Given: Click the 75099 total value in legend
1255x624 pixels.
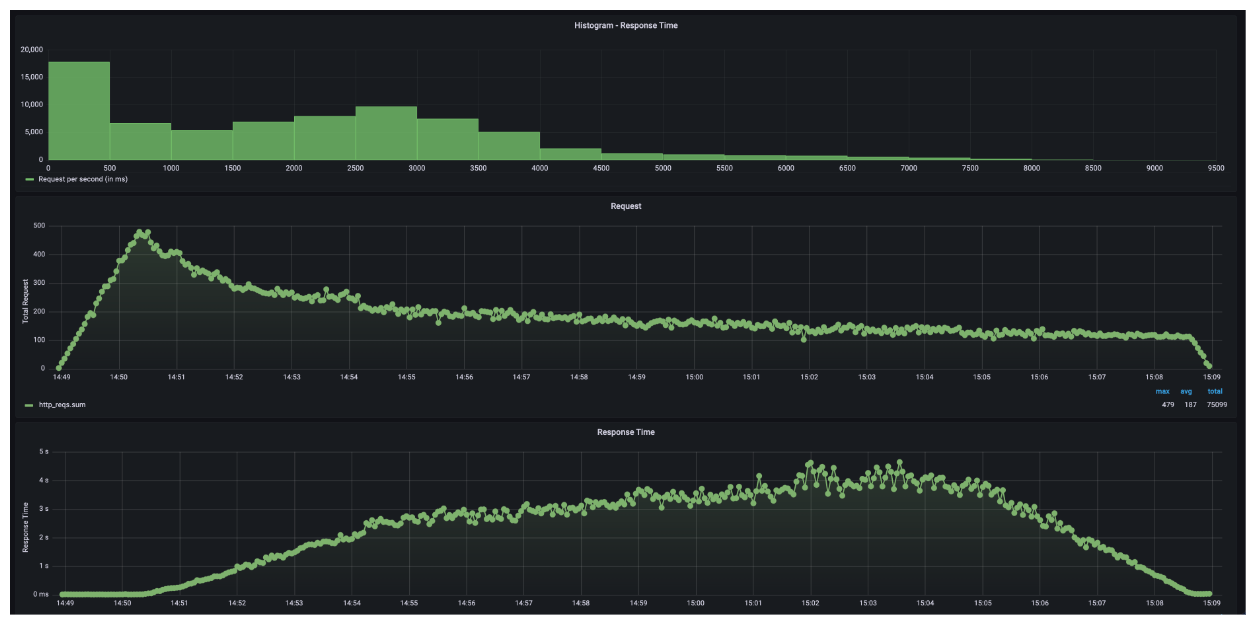Looking at the screenshot, I should point(1217,404).
